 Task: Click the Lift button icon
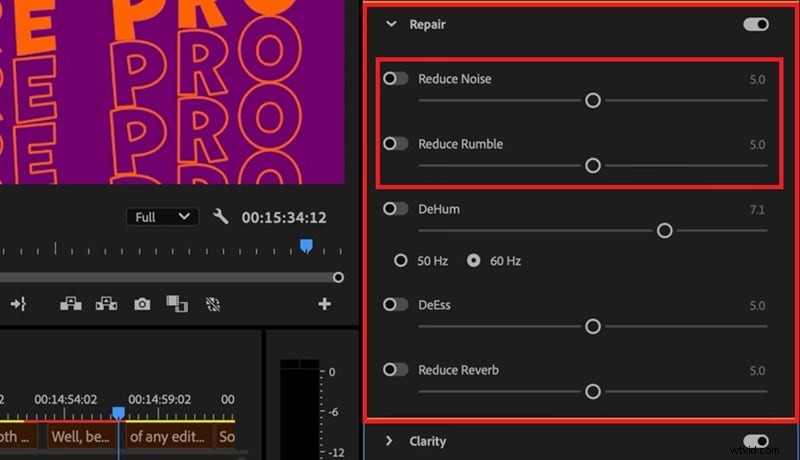[x=70, y=304]
